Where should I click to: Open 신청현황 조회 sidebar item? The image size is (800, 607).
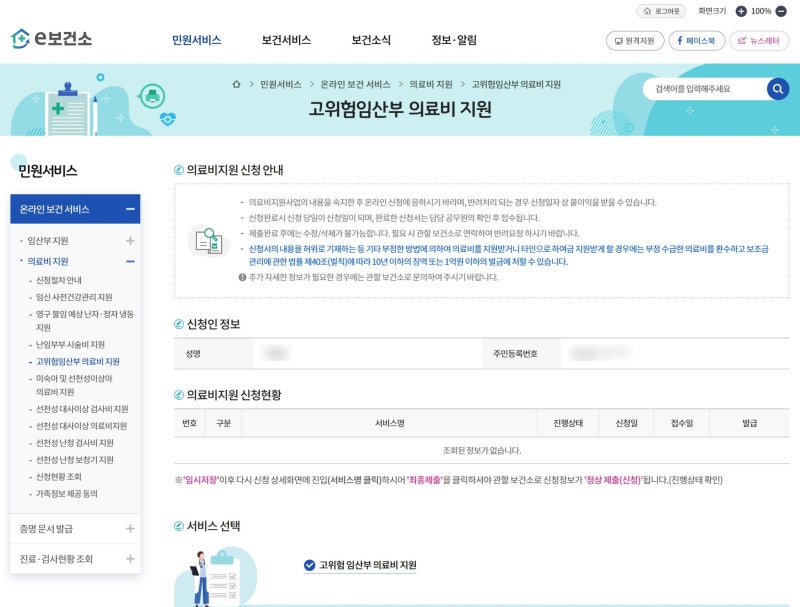point(59,476)
